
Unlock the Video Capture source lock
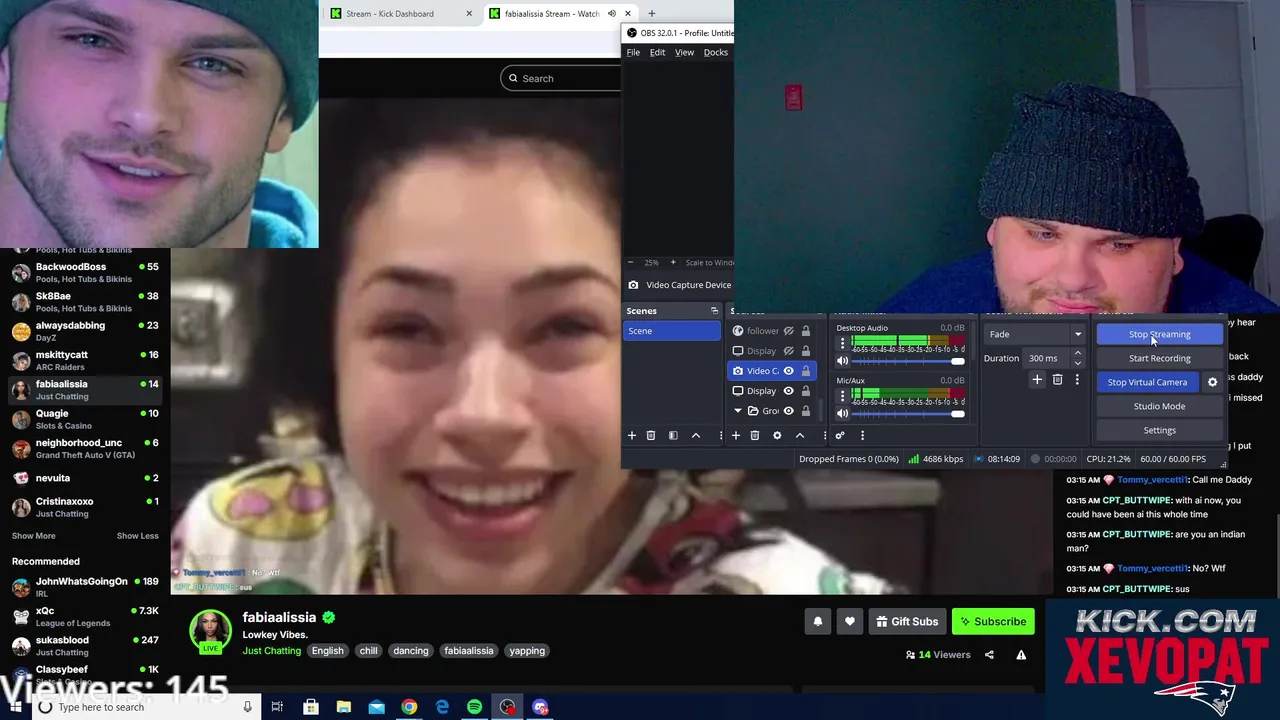(805, 371)
